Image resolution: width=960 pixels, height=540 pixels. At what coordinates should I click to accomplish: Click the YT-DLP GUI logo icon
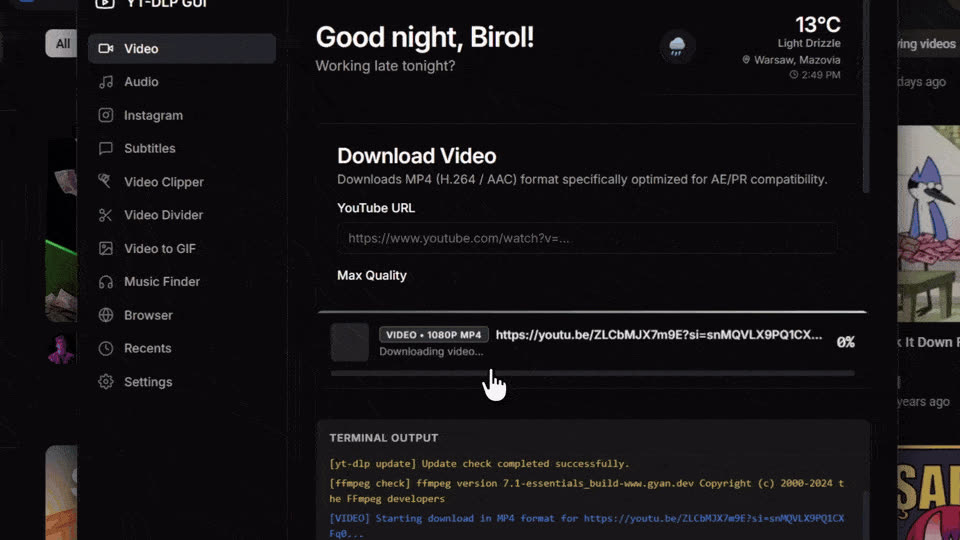[105, 4]
